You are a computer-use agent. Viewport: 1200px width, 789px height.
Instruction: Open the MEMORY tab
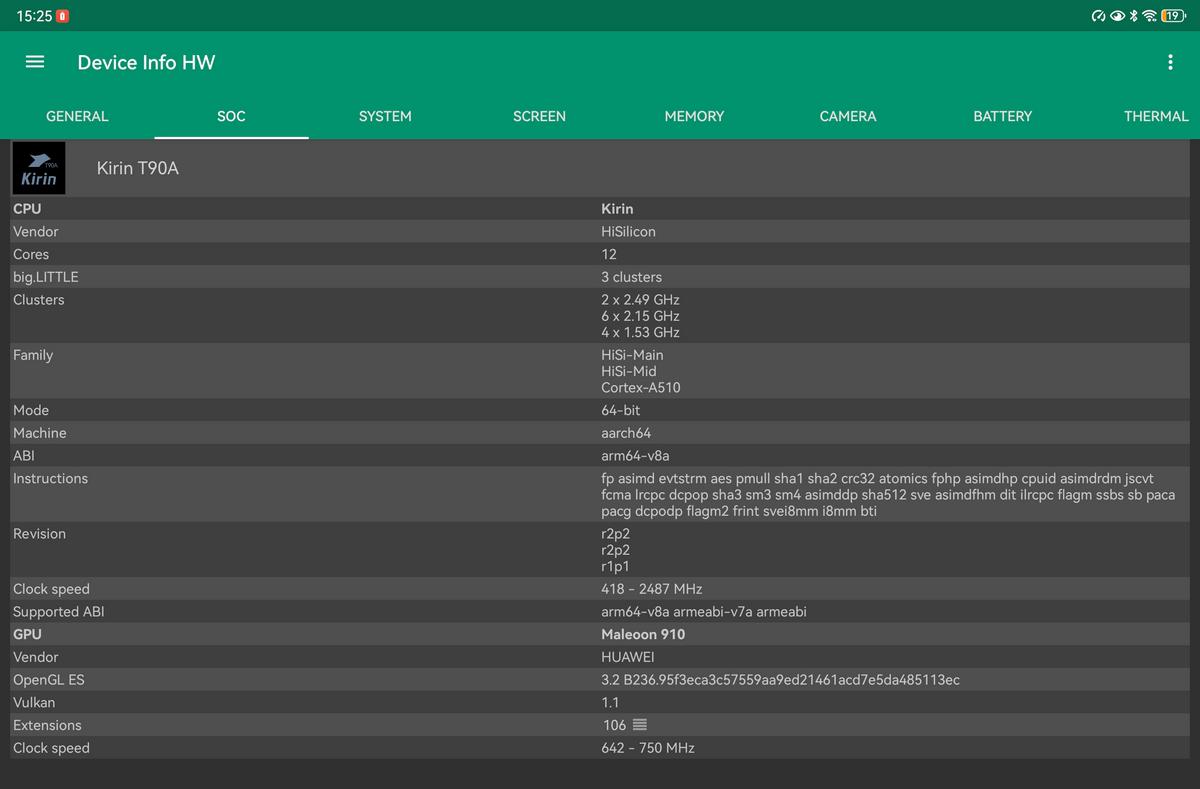(x=694, y=116)
